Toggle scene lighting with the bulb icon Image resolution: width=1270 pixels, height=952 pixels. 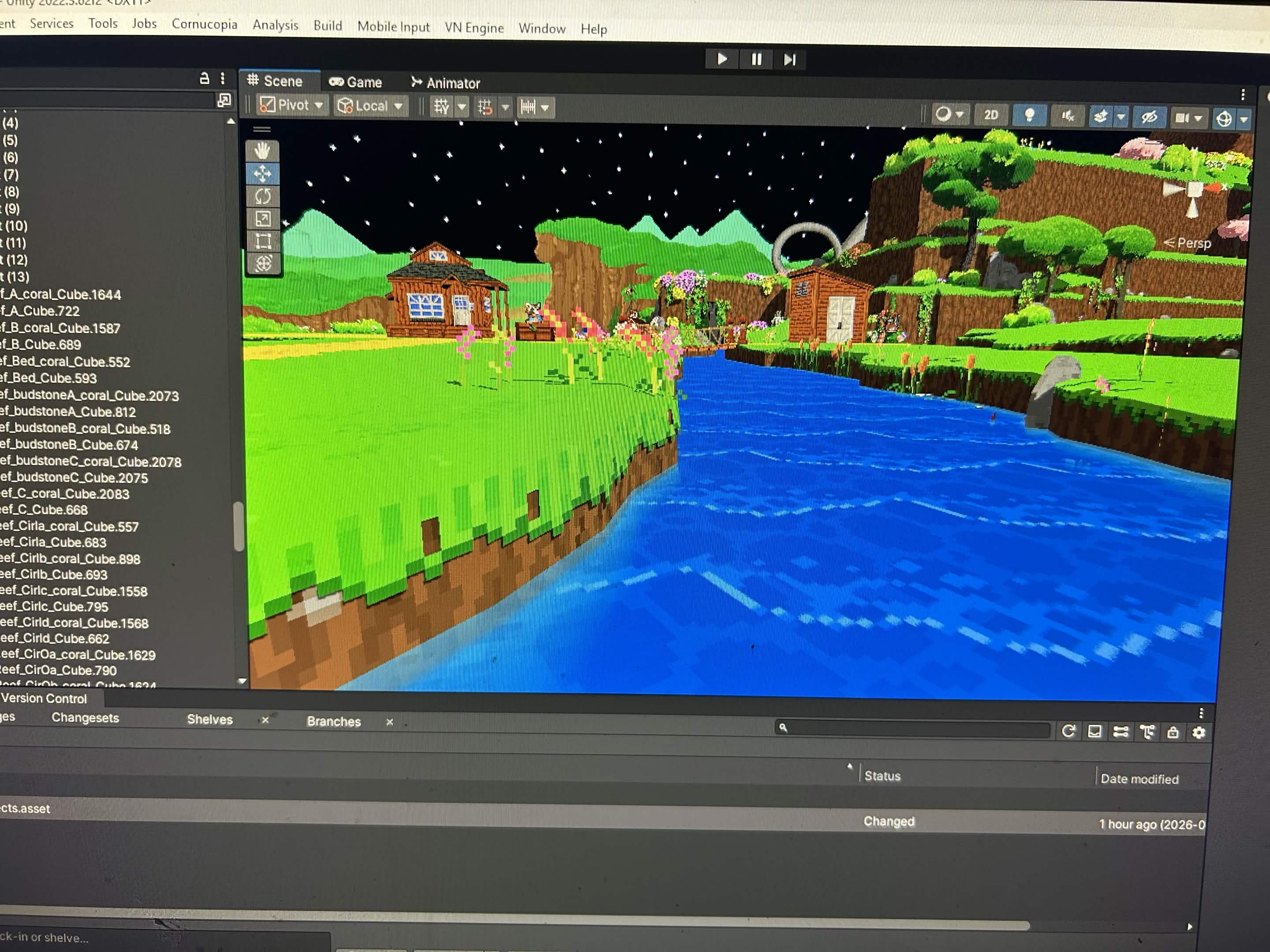[1029, 116]
